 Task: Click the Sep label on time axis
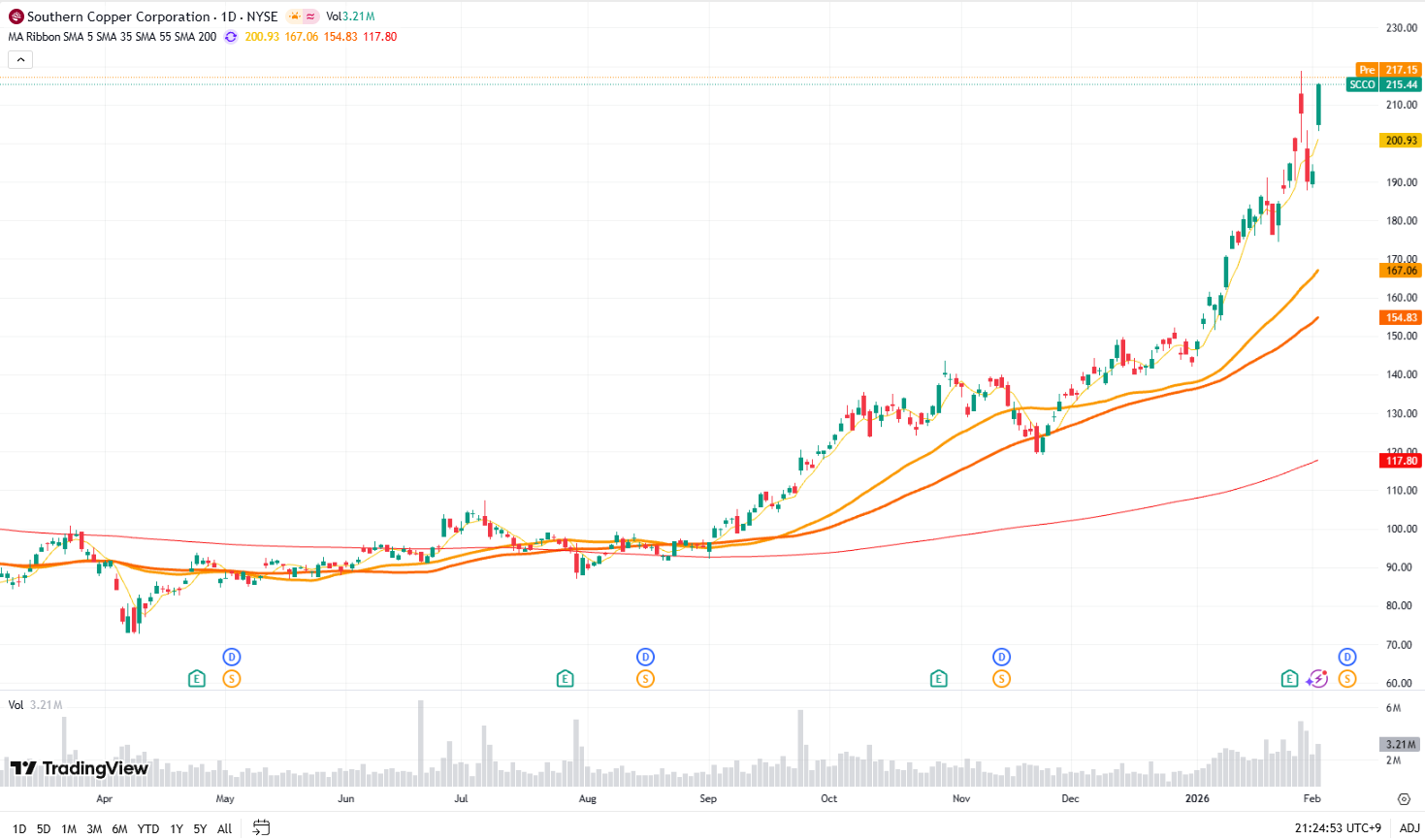pyautogui.click(x=708, y=799)
